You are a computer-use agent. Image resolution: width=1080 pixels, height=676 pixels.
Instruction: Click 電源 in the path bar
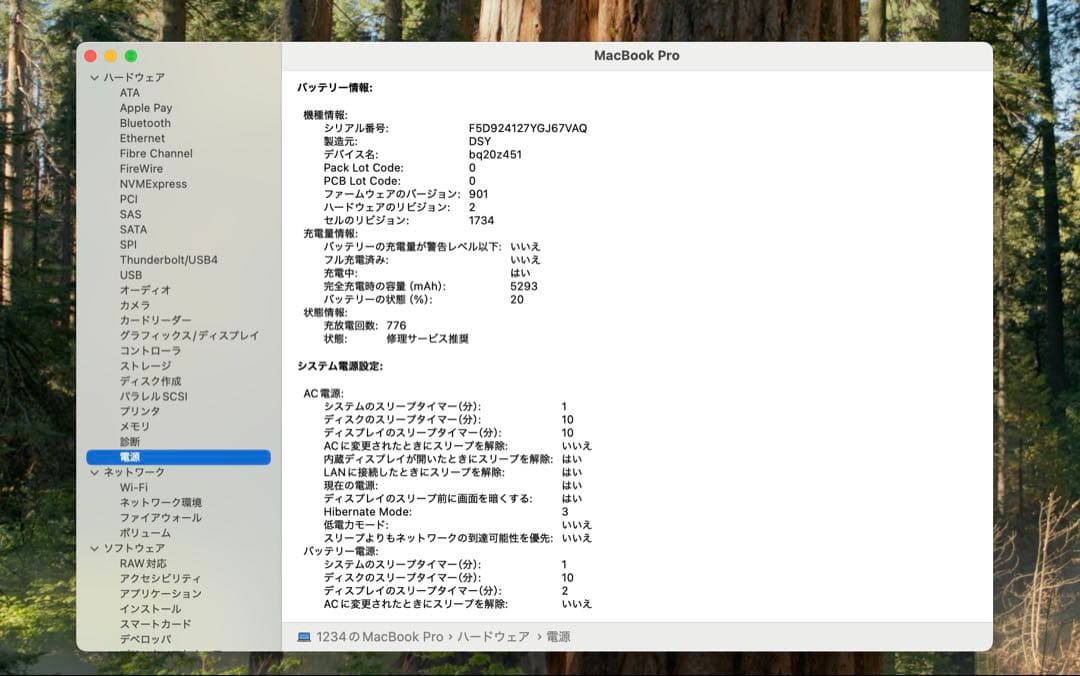558,637
